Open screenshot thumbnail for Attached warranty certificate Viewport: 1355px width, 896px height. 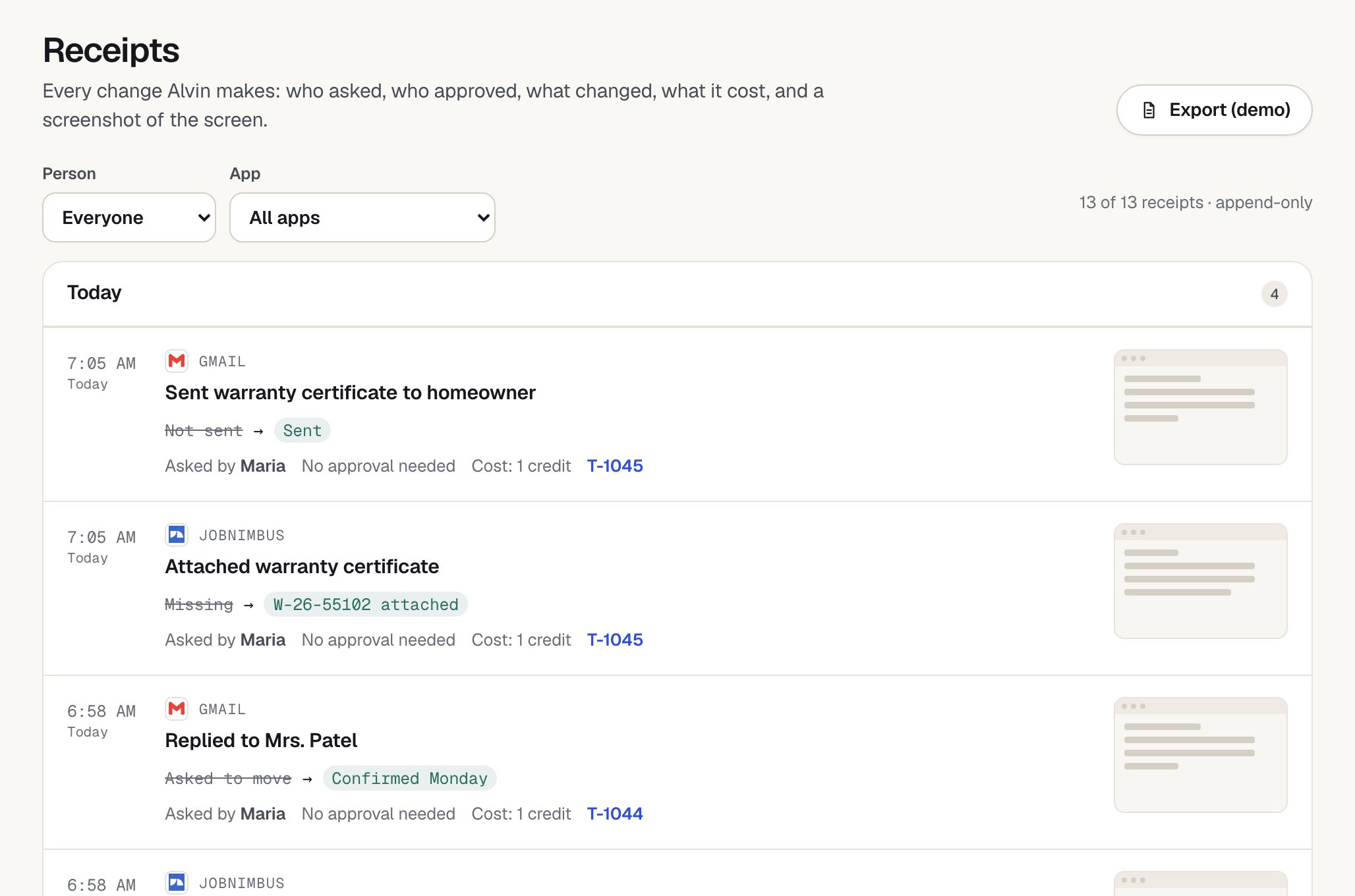coord(1200,581)
